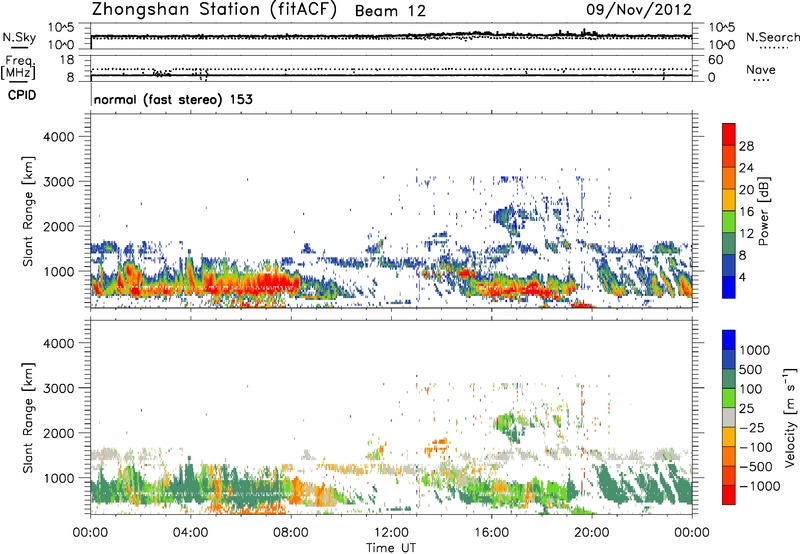Pick the gray ±25 segment of Velocity bar
800x554 pixels.
(729, 418)
